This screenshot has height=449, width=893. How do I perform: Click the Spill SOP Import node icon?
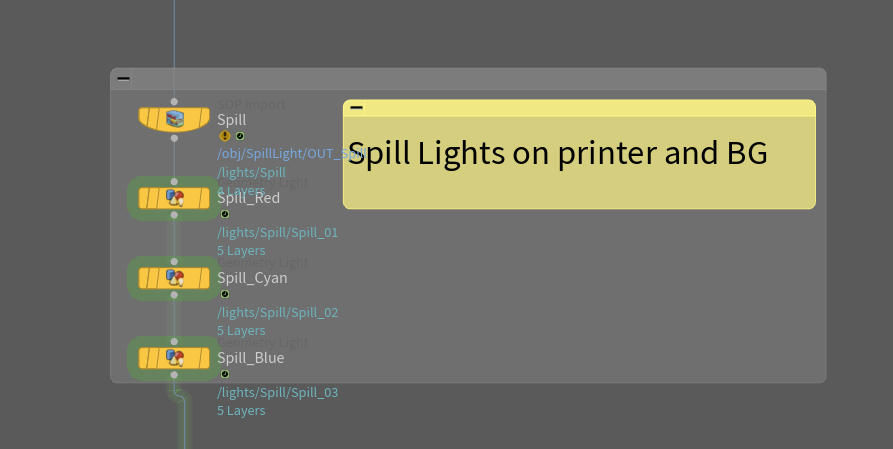(174, 119)
